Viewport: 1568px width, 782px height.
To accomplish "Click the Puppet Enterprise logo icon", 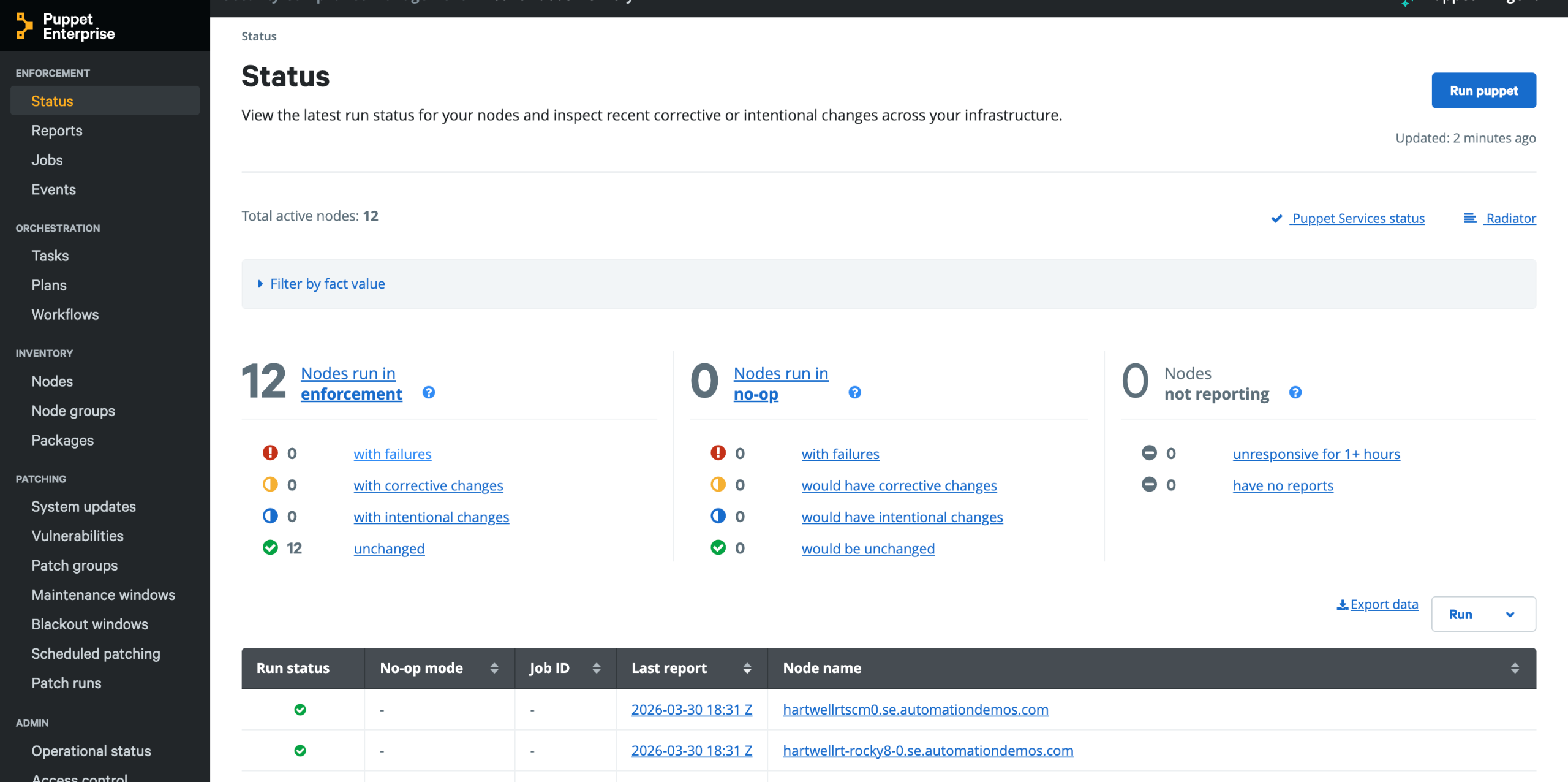I will click(x=24, y=26).
